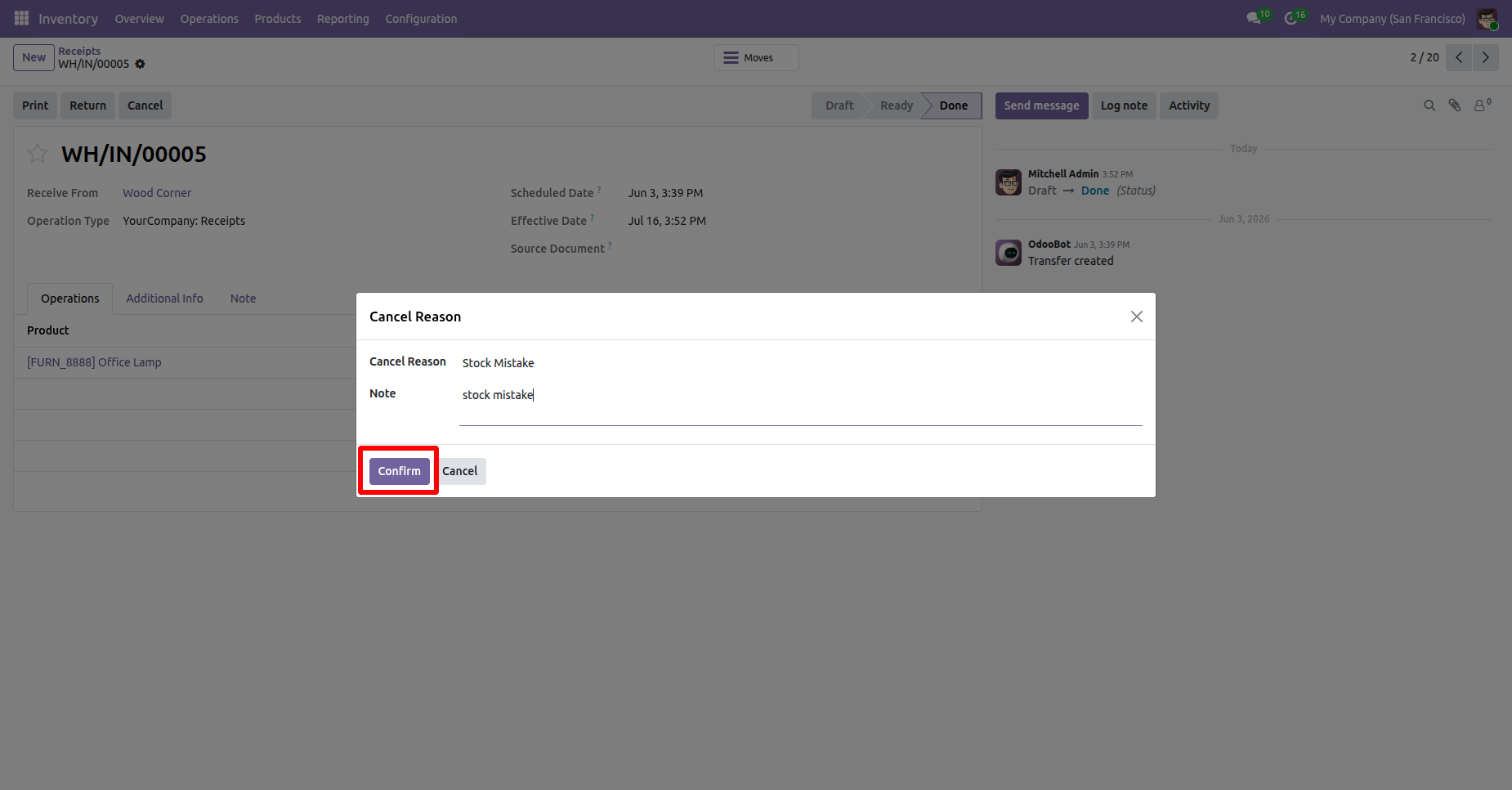This screenshot has height=790, width=1512.
Task: Click the Return button
Action: (x=87, y=105)
